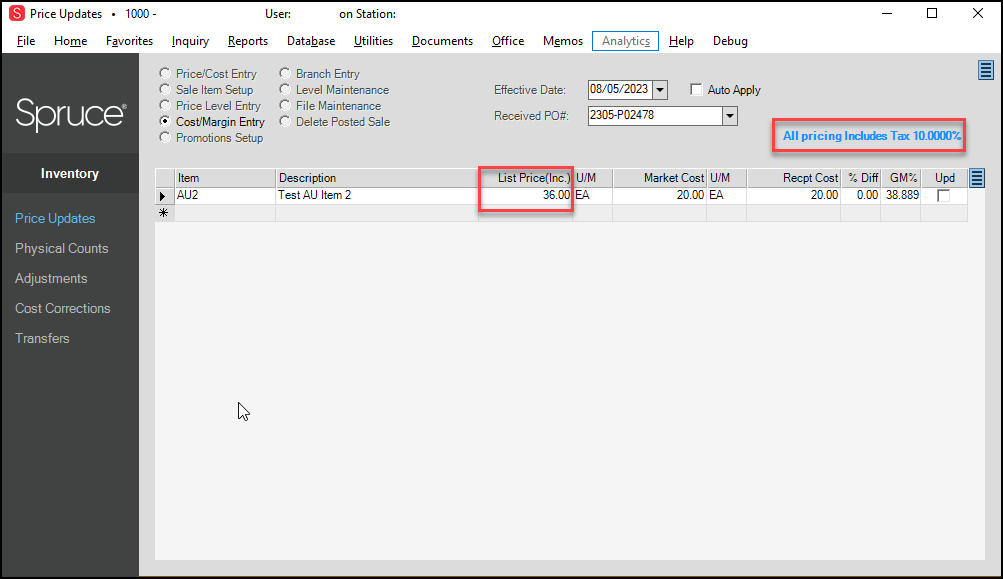The height and width of the screenshot is (579, 1003).
Task: Select Promotions Setup radio option
Action: 211,138
